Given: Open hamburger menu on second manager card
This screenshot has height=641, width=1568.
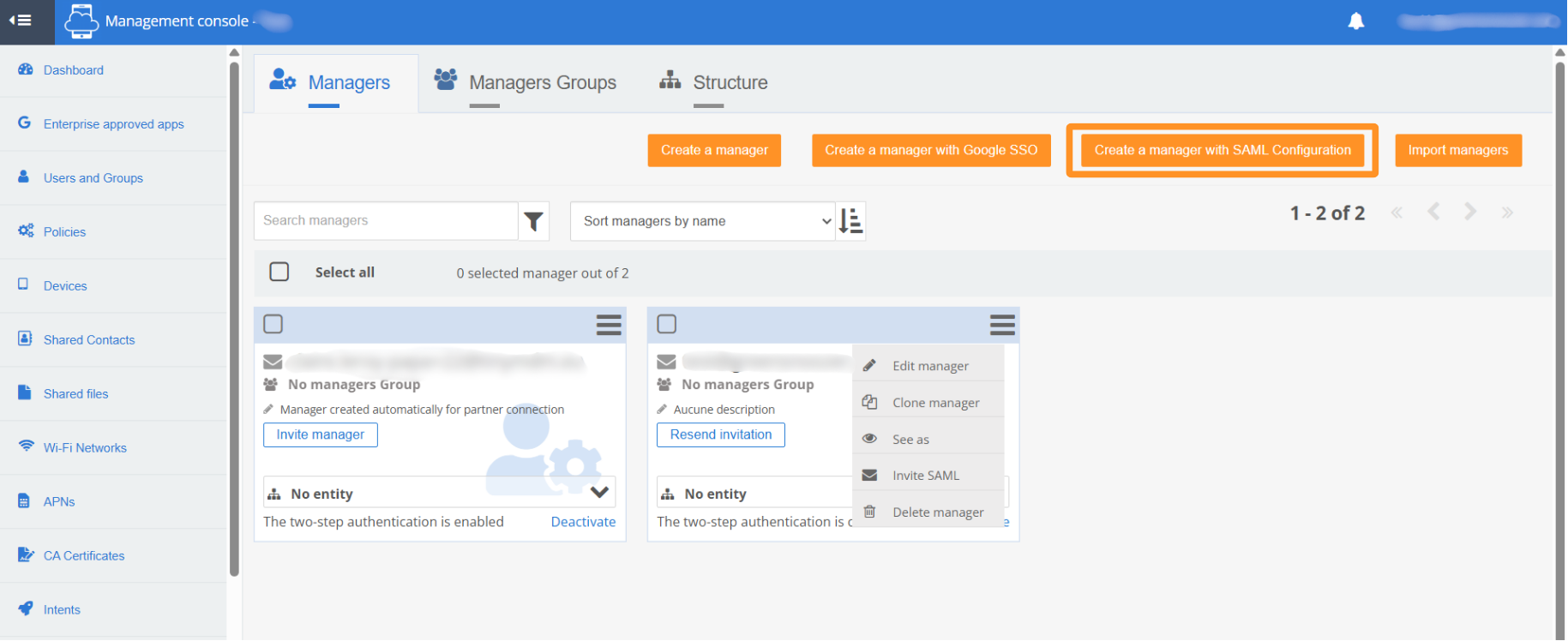Looking at the screenshot, I should [1001, 325].
